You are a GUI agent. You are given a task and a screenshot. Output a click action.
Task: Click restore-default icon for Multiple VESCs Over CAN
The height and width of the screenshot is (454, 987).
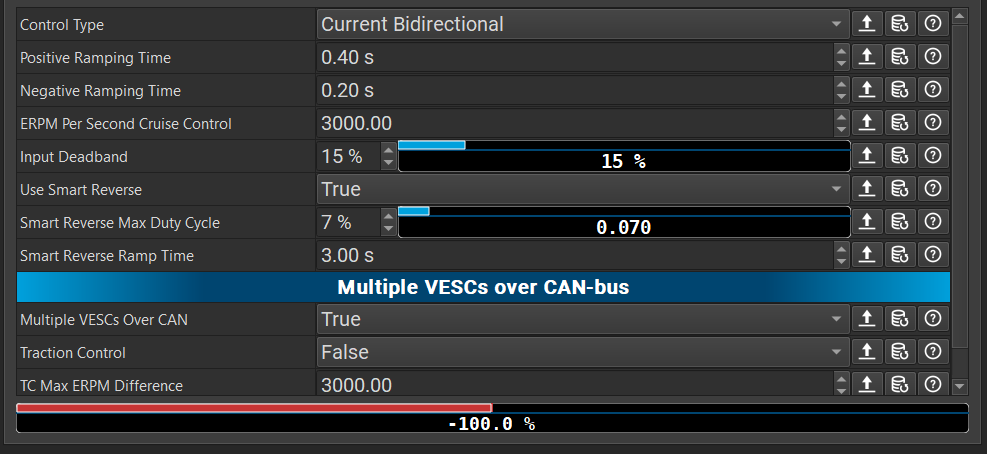pyautogui.click(x=900, y=319)
